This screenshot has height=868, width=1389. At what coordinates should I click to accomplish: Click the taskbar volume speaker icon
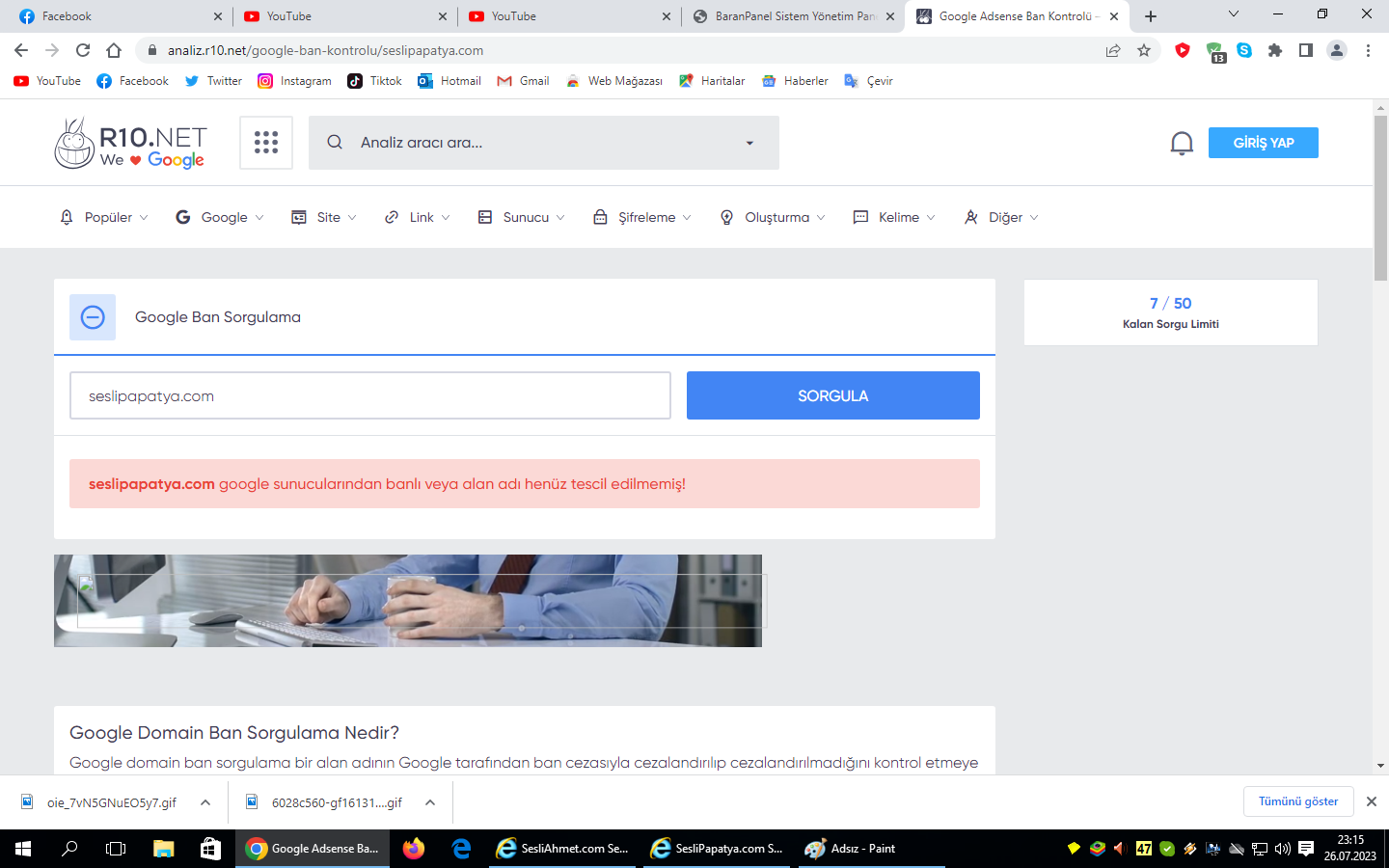(x=1283, y=849)
